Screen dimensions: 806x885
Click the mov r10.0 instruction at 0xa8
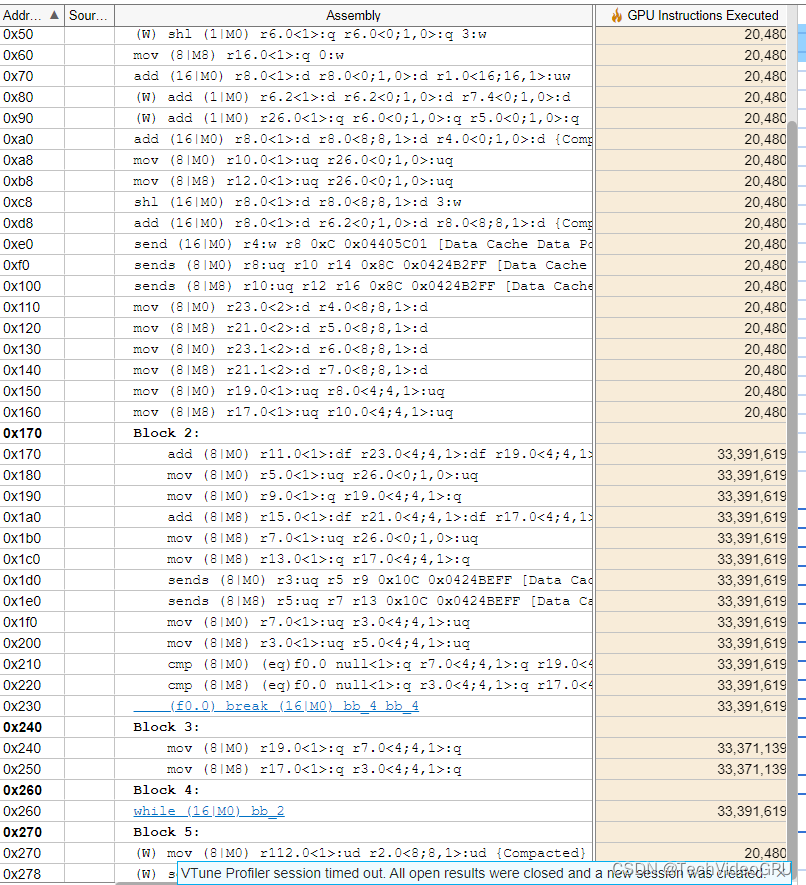click(293, 160)
